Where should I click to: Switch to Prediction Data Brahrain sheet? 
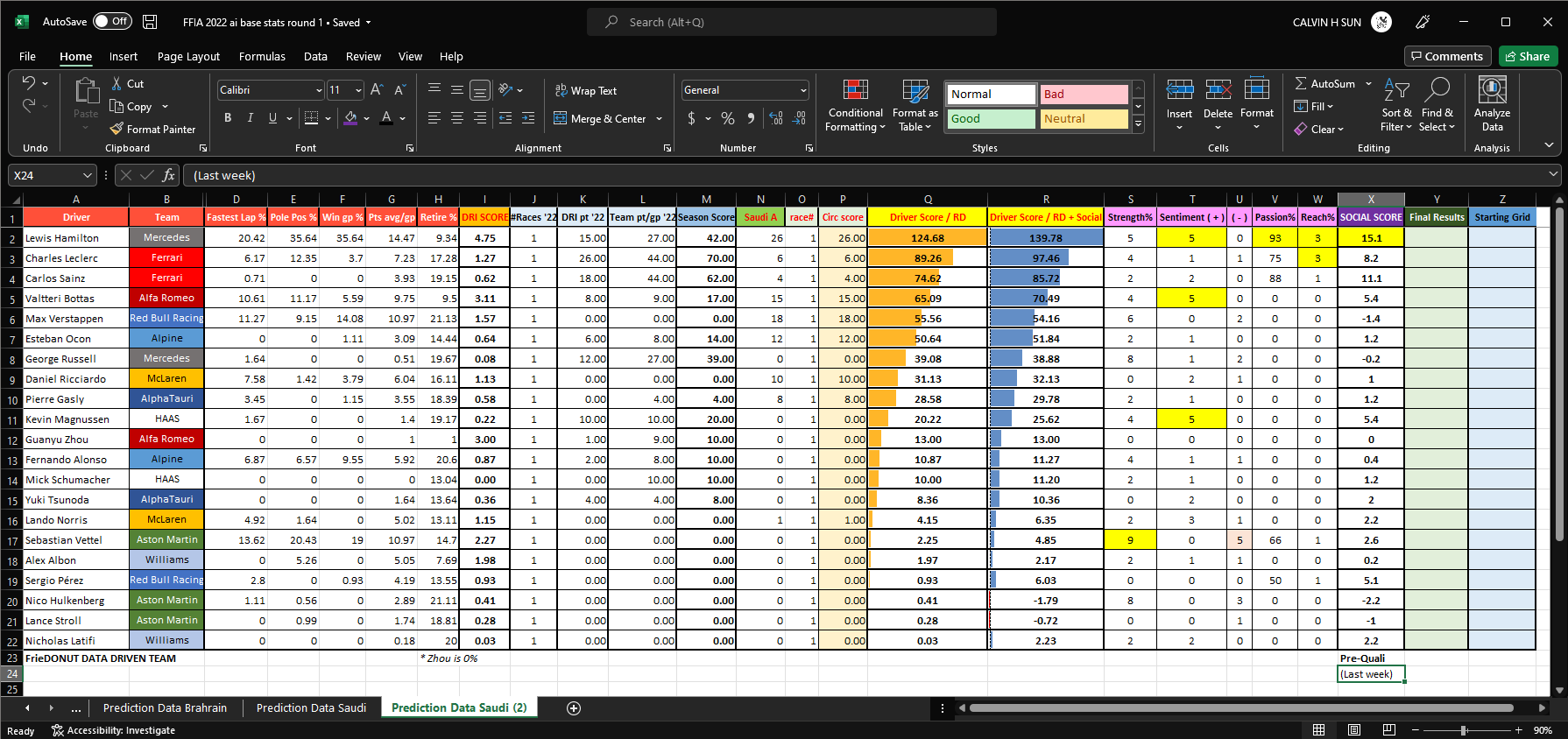click(x=165, y=707)
